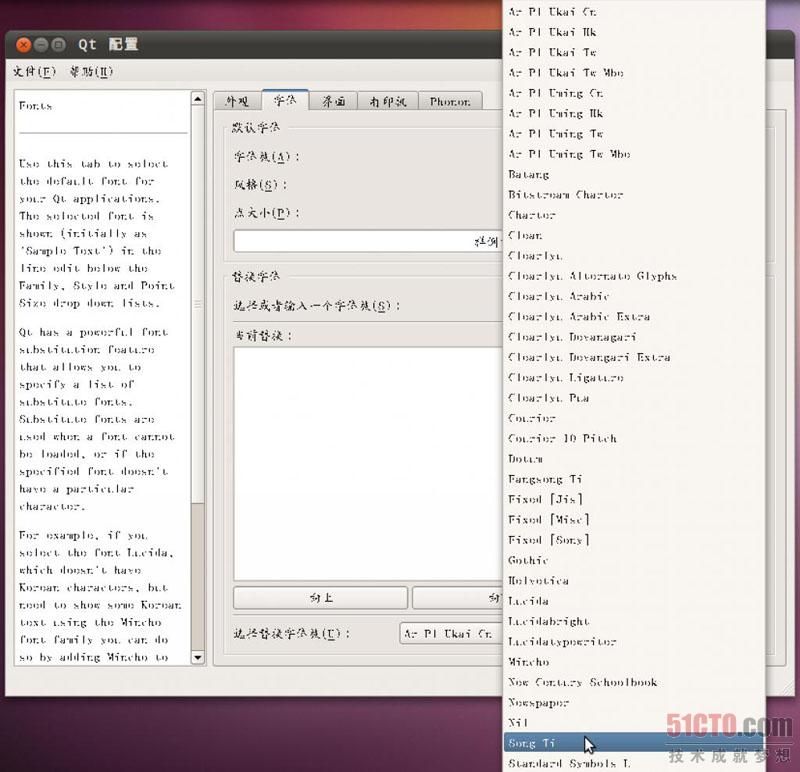This screenshot has height=772, width=800.
Task: Minimize the Qt 配置 window
Action: [x=41, y=45]
